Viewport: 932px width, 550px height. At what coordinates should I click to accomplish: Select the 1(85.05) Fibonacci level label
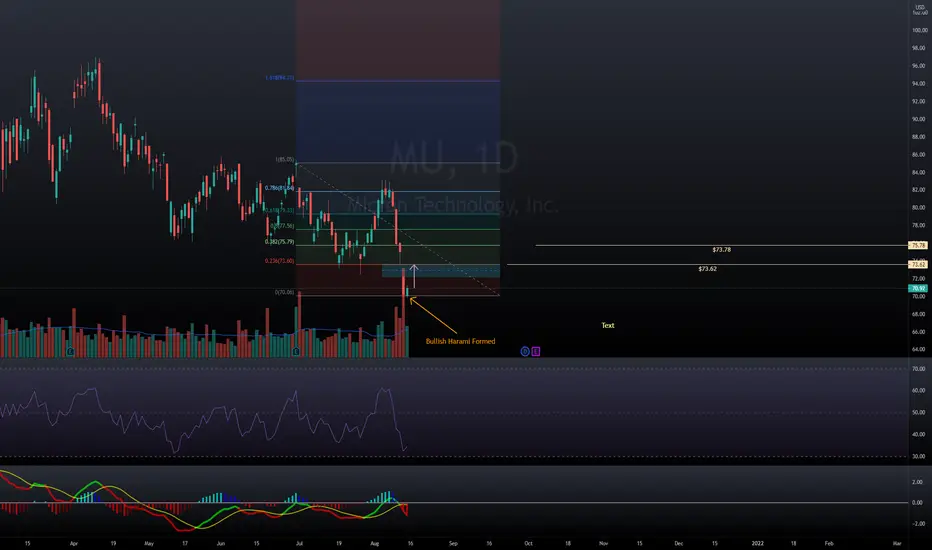285,159
